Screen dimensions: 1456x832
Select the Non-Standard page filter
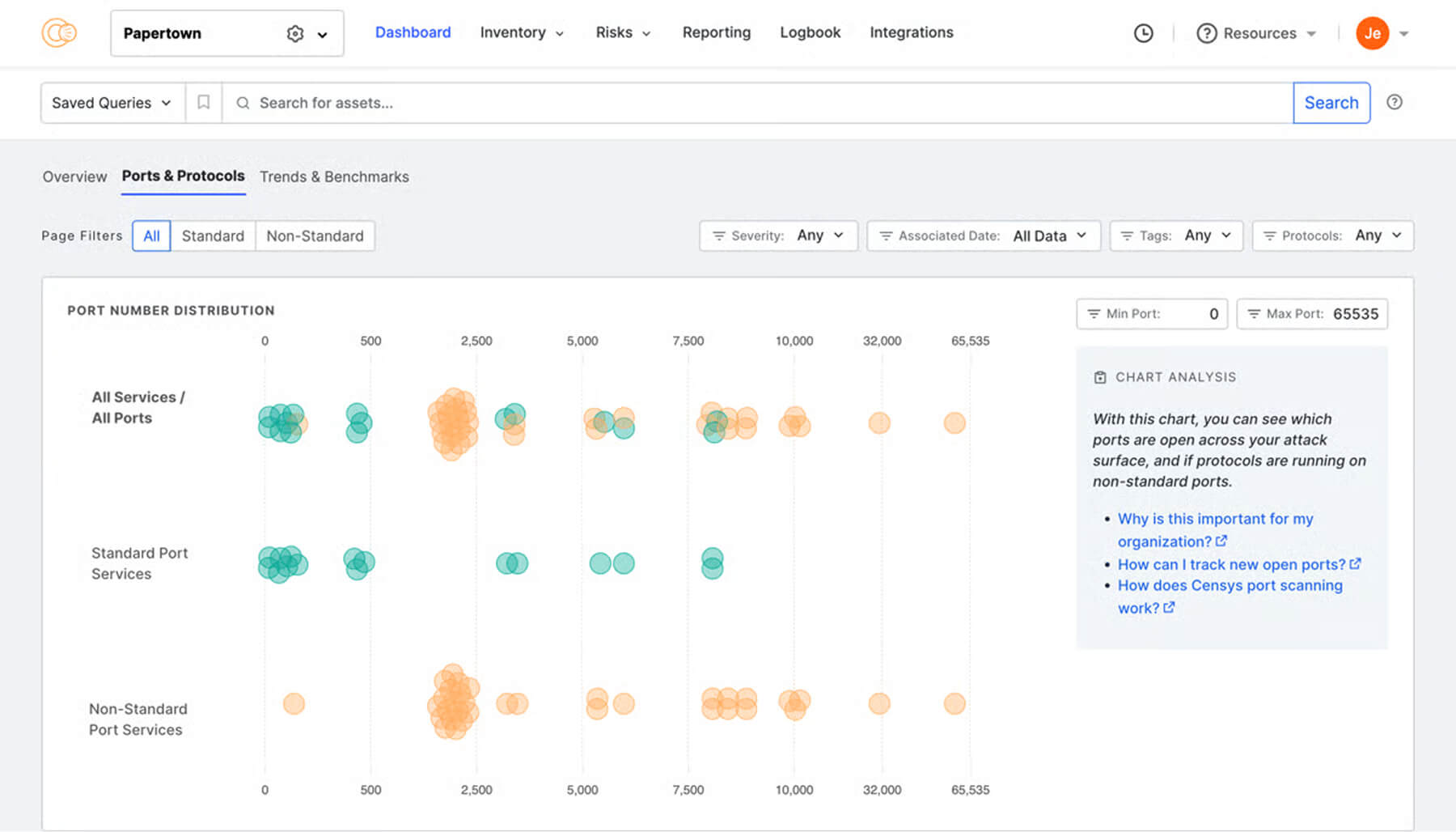(315, 236)
